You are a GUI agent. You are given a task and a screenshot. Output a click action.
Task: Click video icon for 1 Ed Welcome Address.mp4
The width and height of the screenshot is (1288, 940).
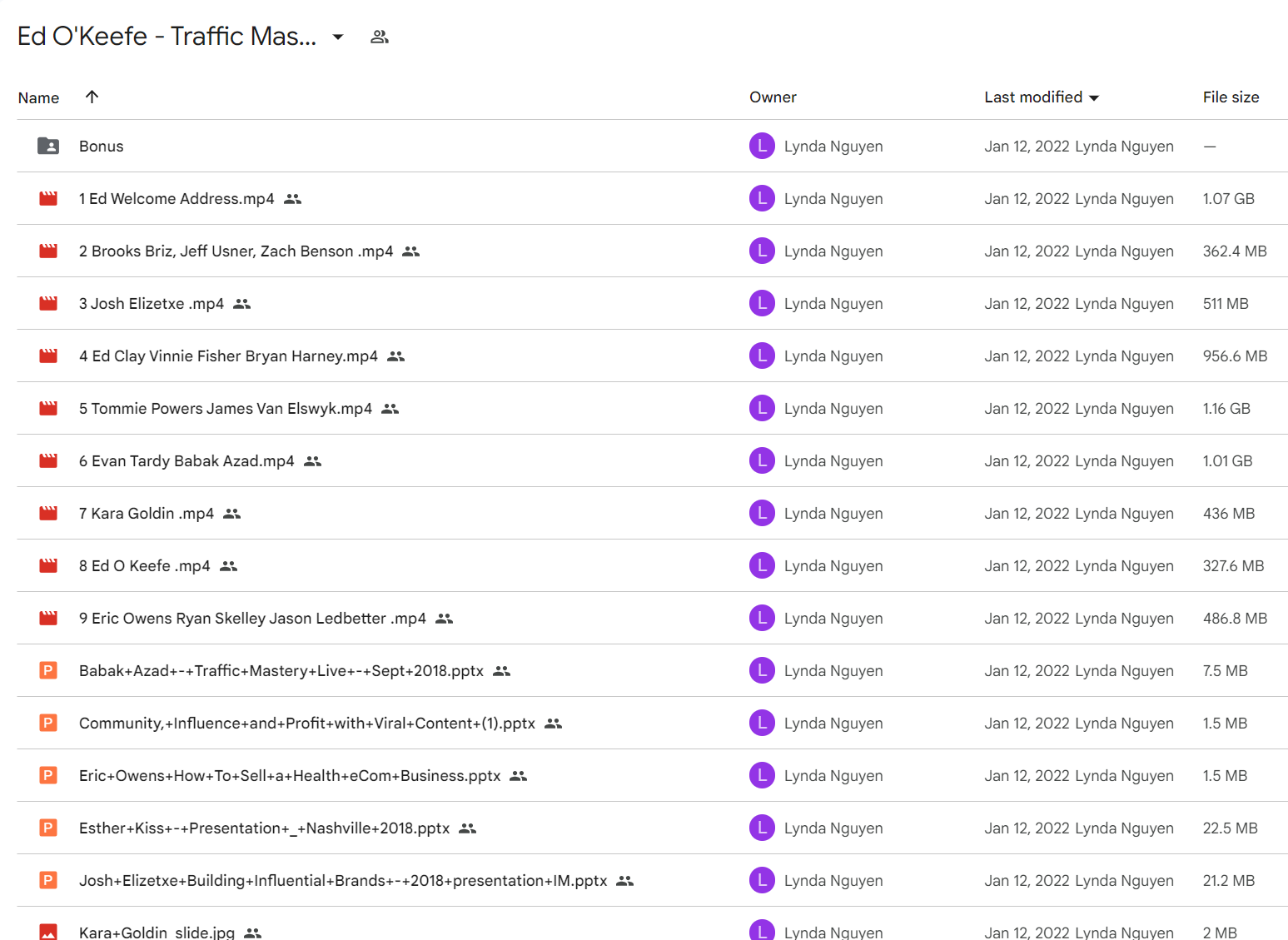pyautogui.click(x=48, y=198)
